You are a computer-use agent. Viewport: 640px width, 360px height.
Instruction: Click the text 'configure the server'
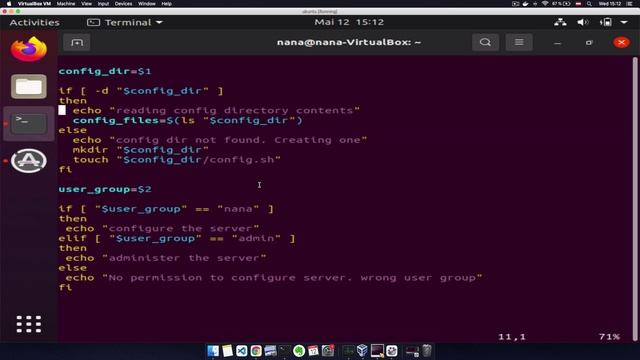[180, 229]
